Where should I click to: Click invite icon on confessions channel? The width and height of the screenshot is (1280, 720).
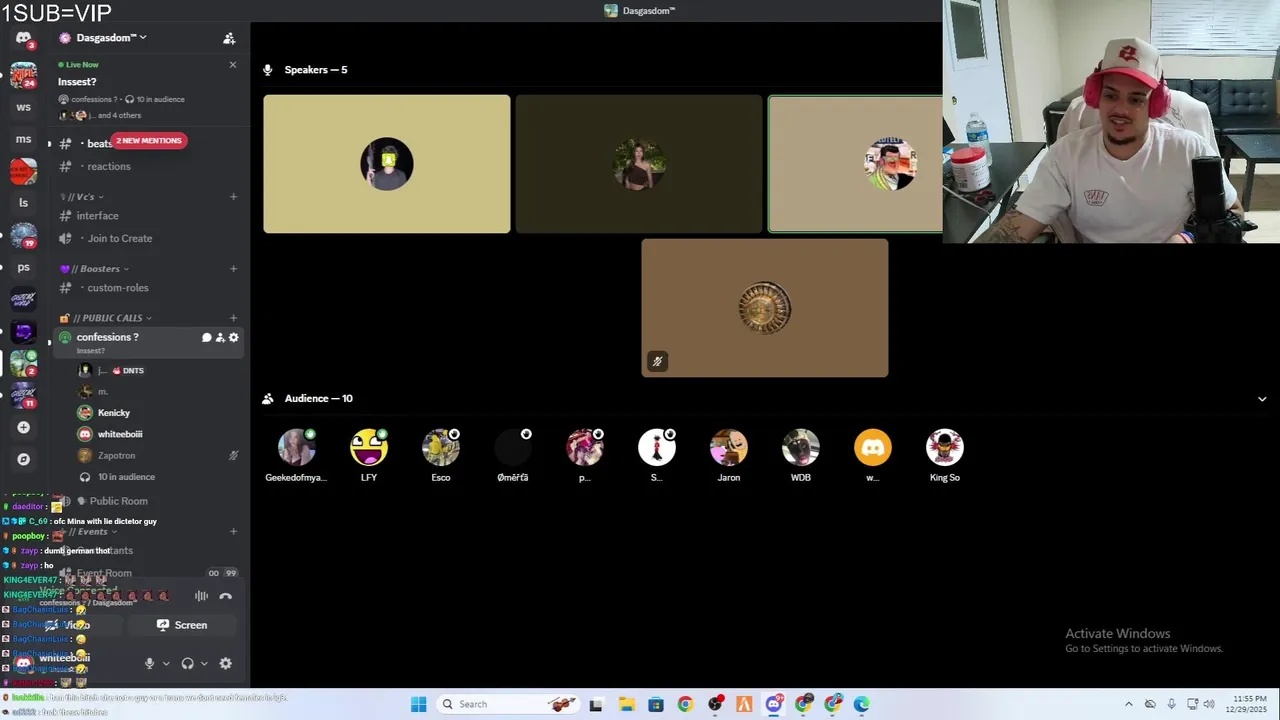coord(220,337)
